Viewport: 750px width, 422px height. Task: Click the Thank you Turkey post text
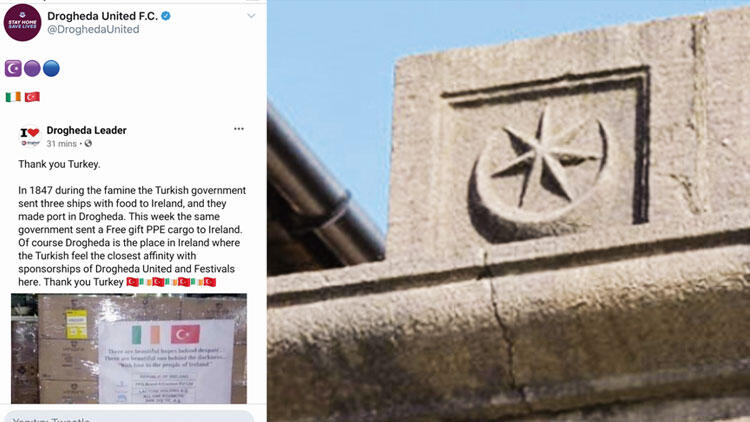(x=59, y=164)
